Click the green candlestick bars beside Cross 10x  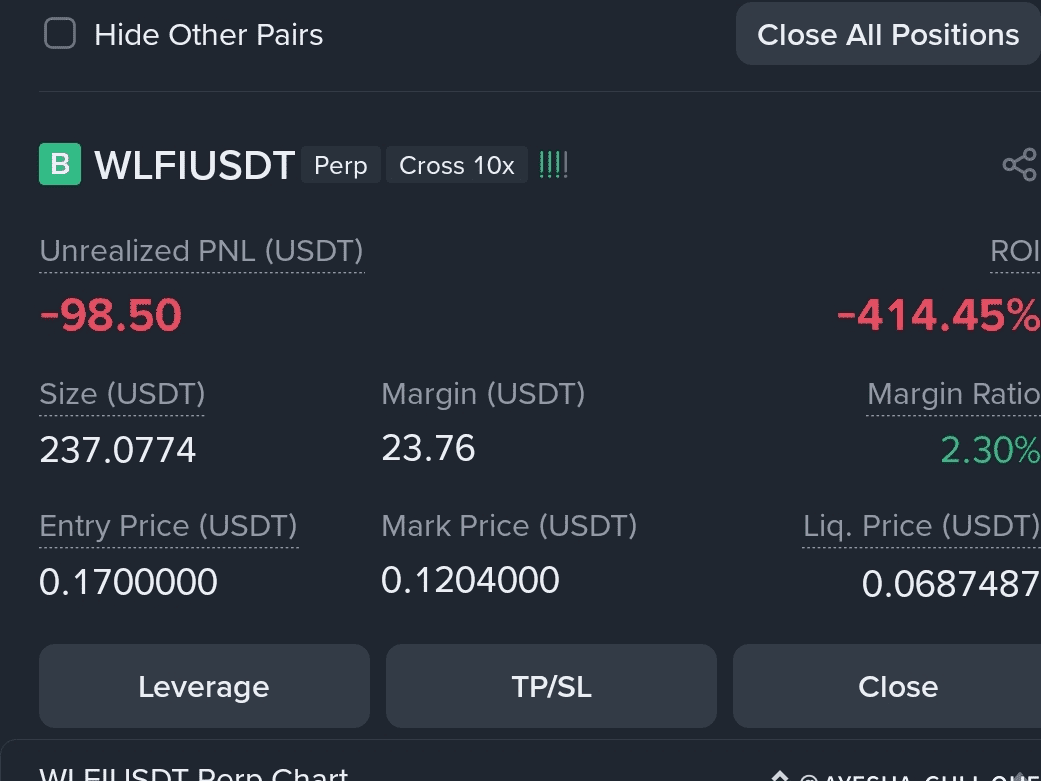(x=552, y=164)
